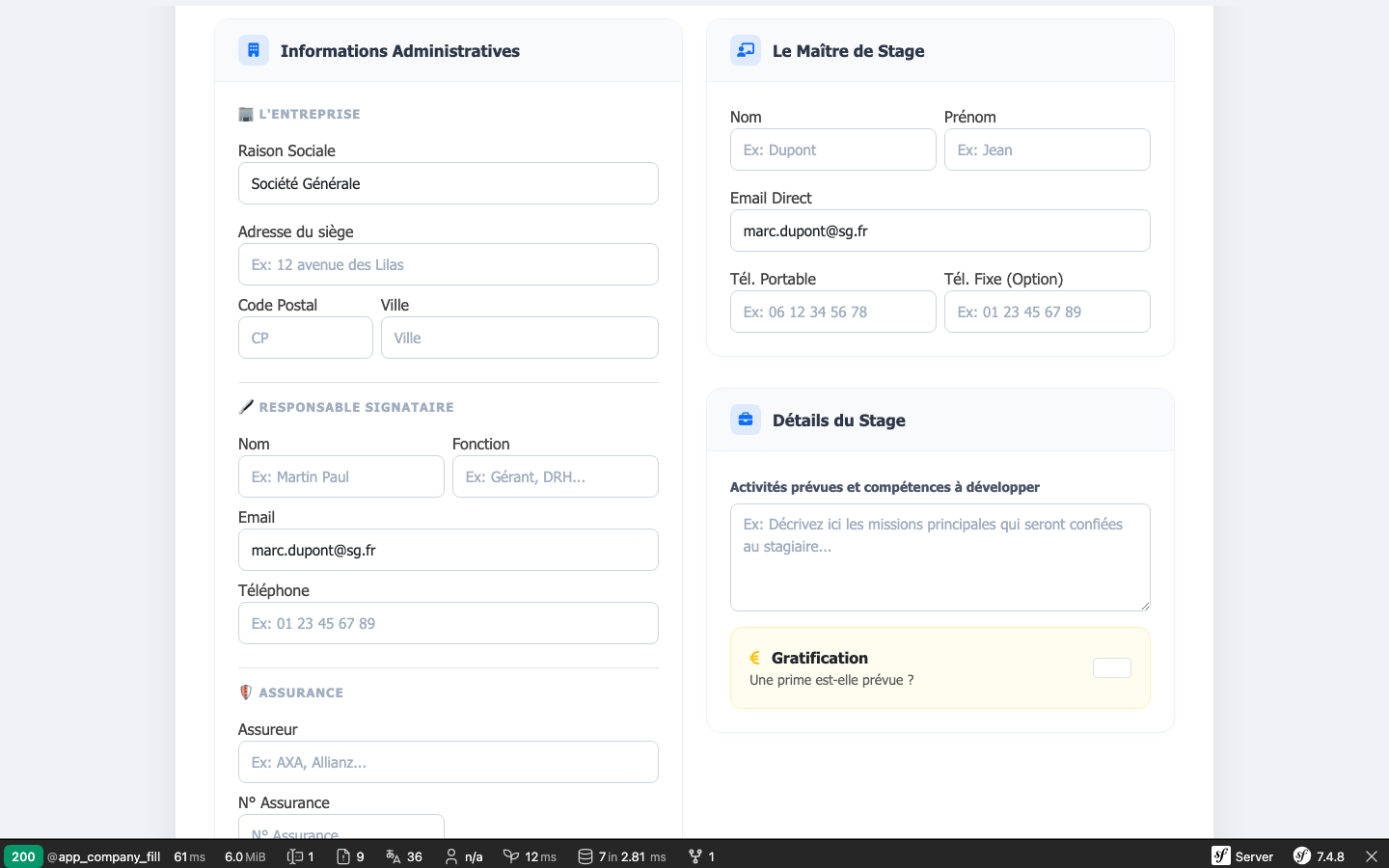This screenshot has width=1389, height=868.
Task: Click the N° Assurance input field
Action: (341, 827)
